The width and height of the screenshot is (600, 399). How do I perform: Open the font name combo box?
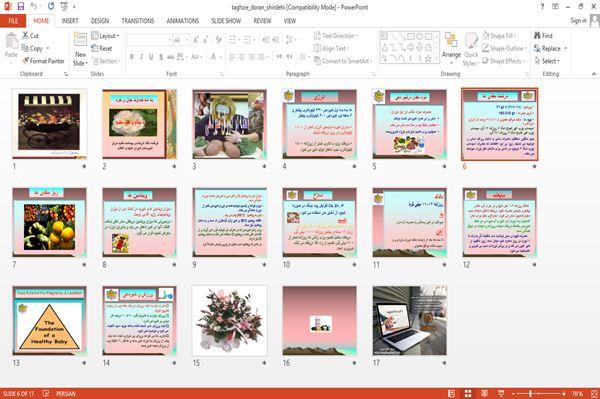(149, 40)
